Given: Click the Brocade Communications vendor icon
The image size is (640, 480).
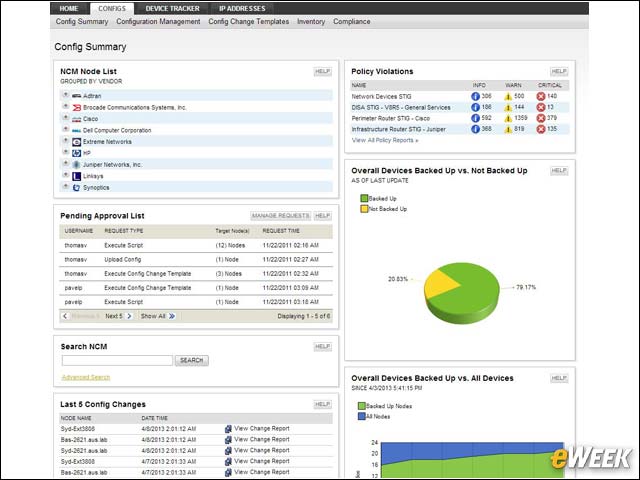Looking at the screenshot, I should tap(76, 108).
